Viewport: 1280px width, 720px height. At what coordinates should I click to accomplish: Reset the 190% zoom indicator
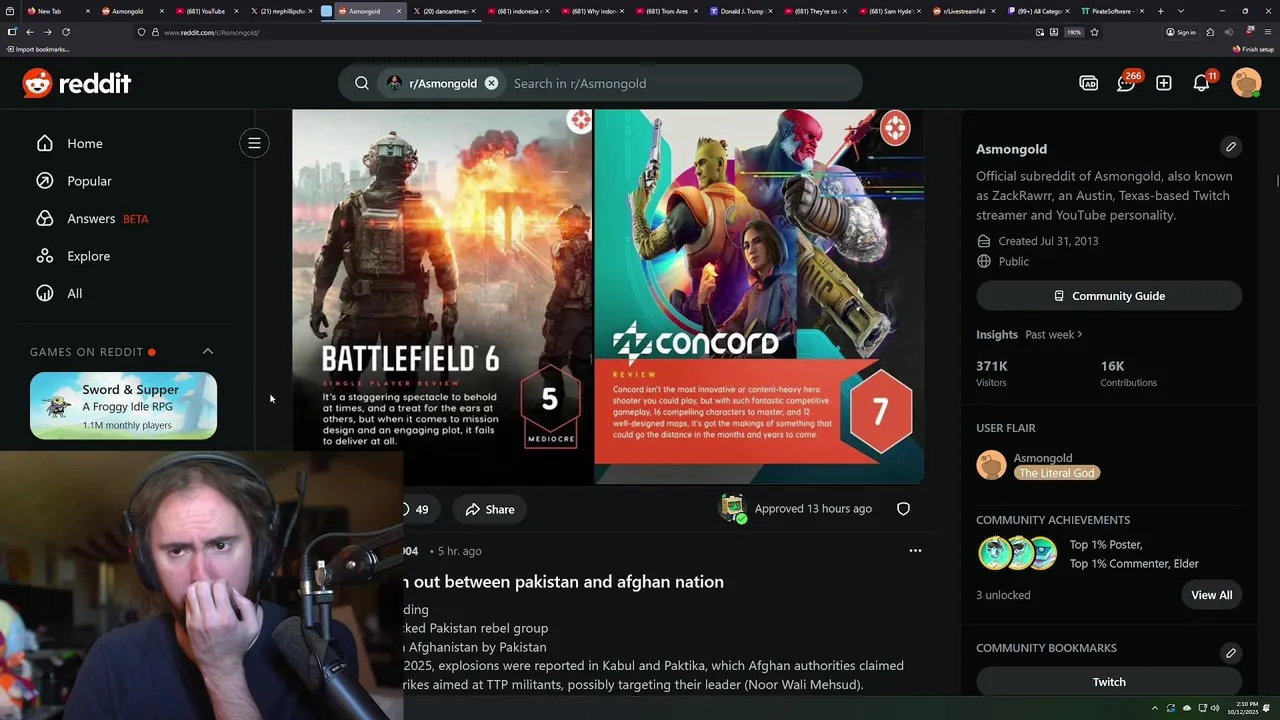pos(1074,32)
